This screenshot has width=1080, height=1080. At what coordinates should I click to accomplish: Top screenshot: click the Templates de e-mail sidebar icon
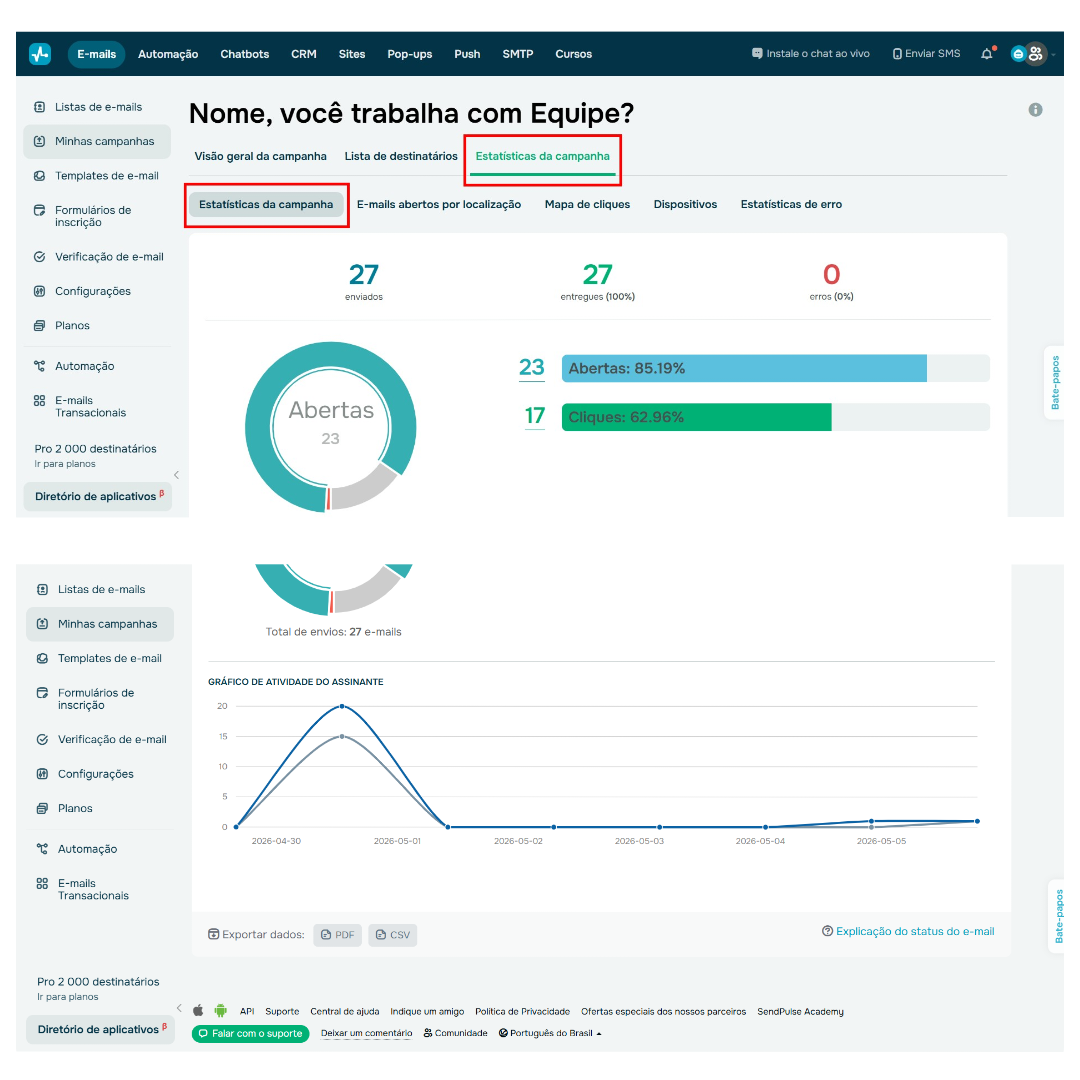(x=40, y=176)
